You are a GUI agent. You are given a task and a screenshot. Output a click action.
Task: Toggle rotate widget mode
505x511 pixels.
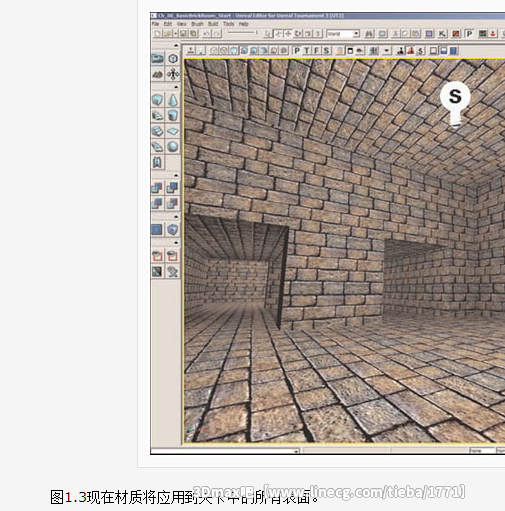pos(298,34)
